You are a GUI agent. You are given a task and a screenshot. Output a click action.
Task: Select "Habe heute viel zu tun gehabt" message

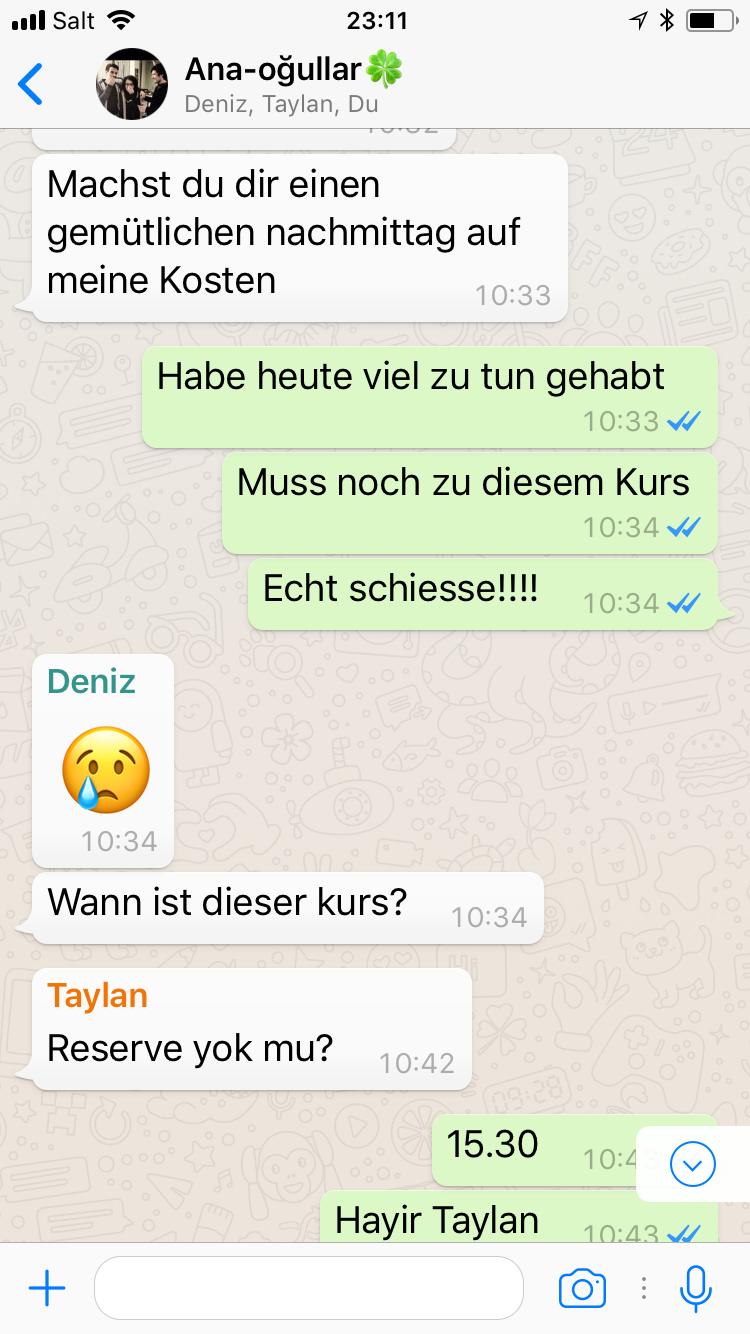click(x=430, y=397)
